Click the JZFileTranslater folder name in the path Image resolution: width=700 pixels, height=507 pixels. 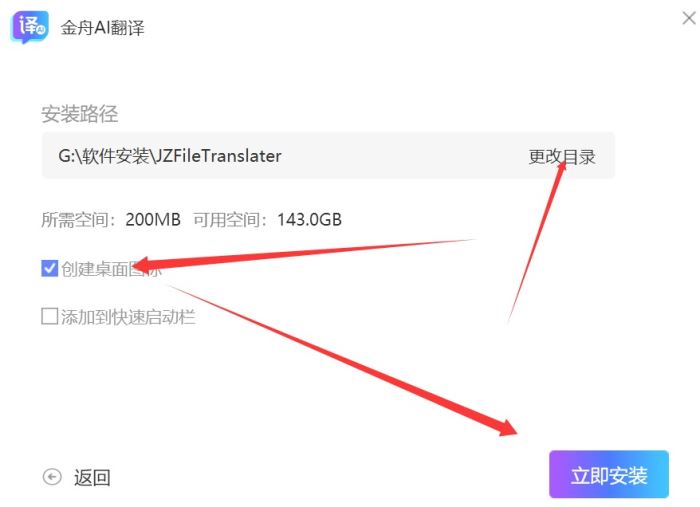217,156
